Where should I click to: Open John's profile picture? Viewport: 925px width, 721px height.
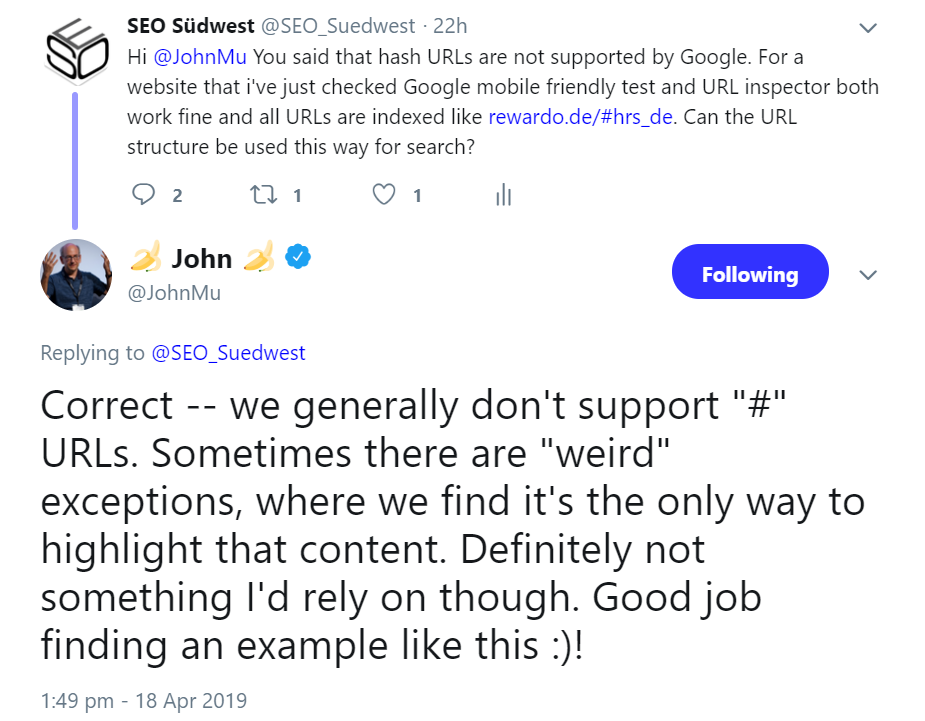pos(76,275)
